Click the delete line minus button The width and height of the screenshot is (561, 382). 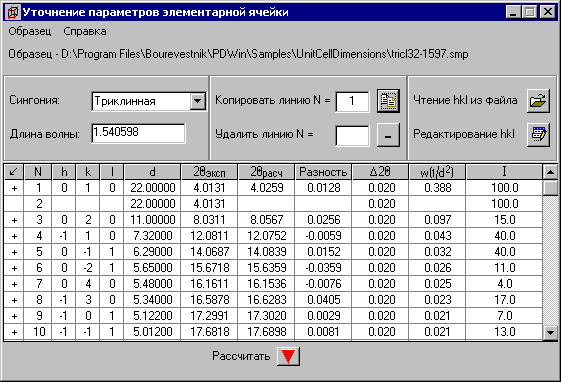point(388,135)
